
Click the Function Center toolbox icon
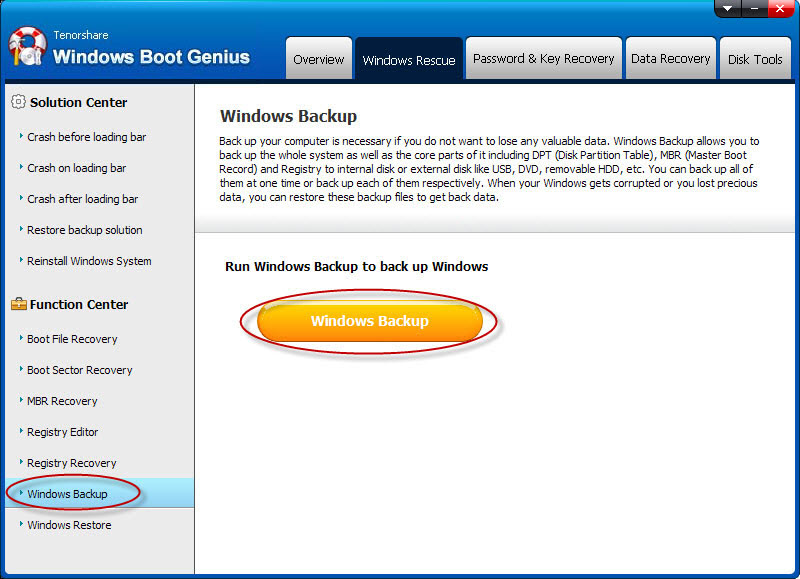coord(17,304)
